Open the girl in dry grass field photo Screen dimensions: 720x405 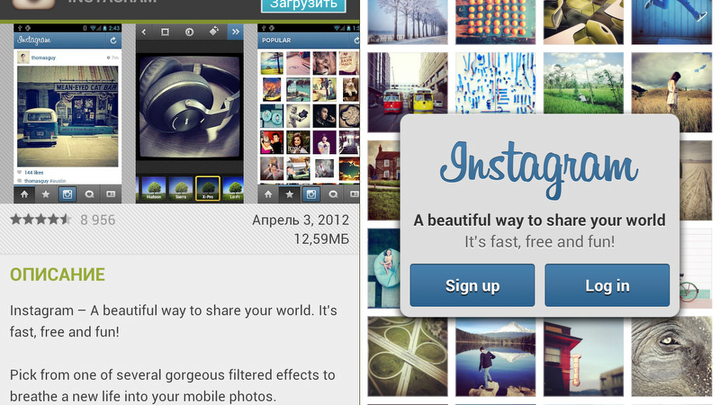coord(671,92)
